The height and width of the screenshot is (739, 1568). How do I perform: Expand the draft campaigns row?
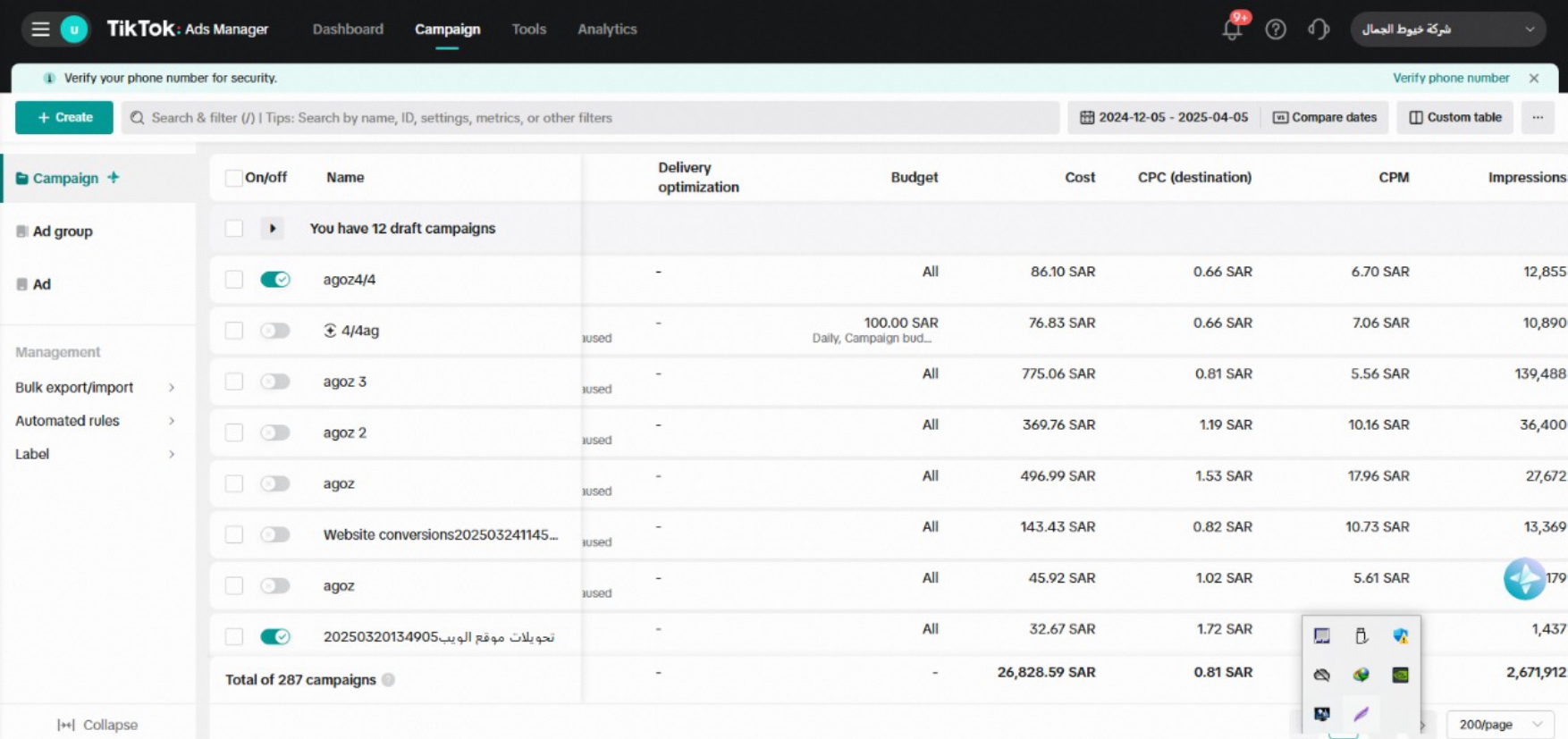coord(273,229)
